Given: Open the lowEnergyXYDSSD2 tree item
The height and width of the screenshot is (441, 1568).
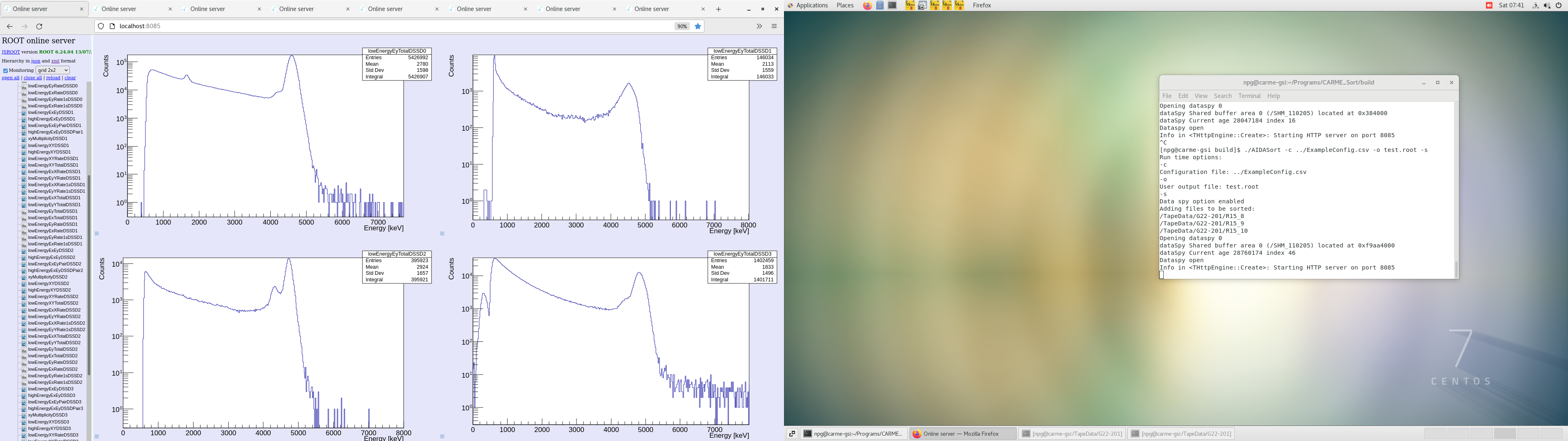Looking at the screenshot, I should pyautogui.click(x=48, y=283).
